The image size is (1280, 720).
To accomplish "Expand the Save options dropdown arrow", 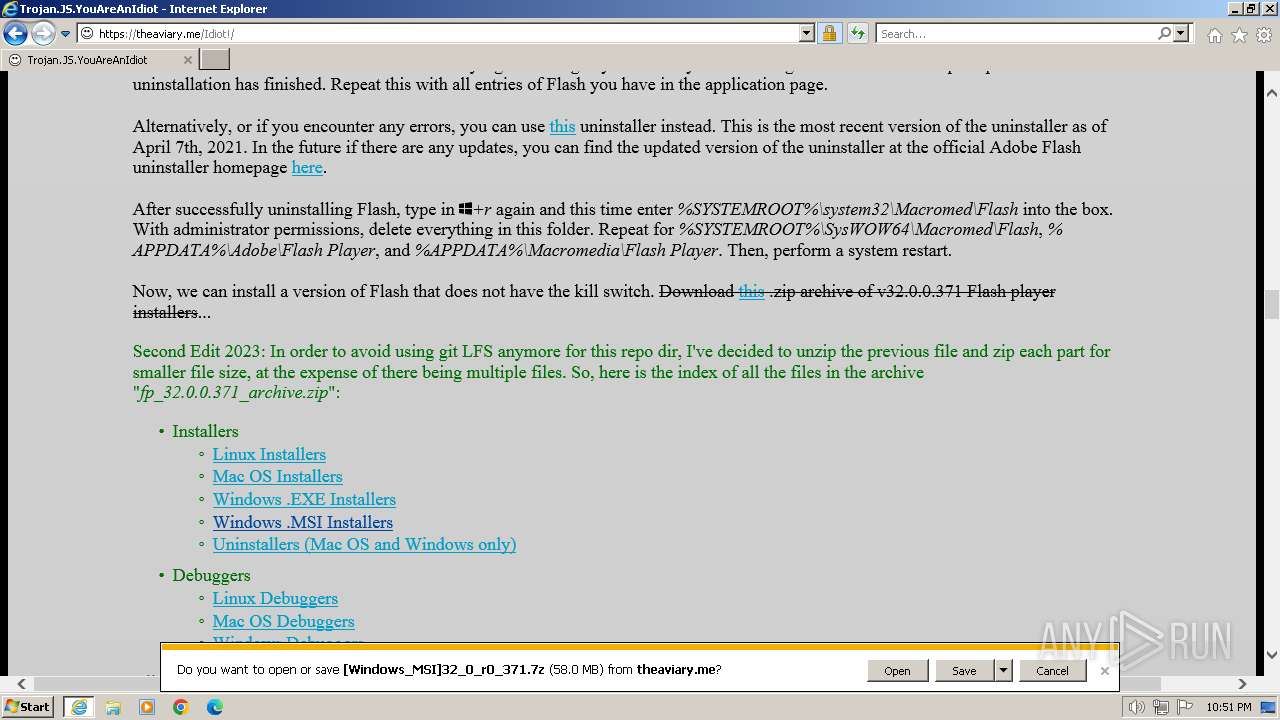I will (x=1003, y=670).
